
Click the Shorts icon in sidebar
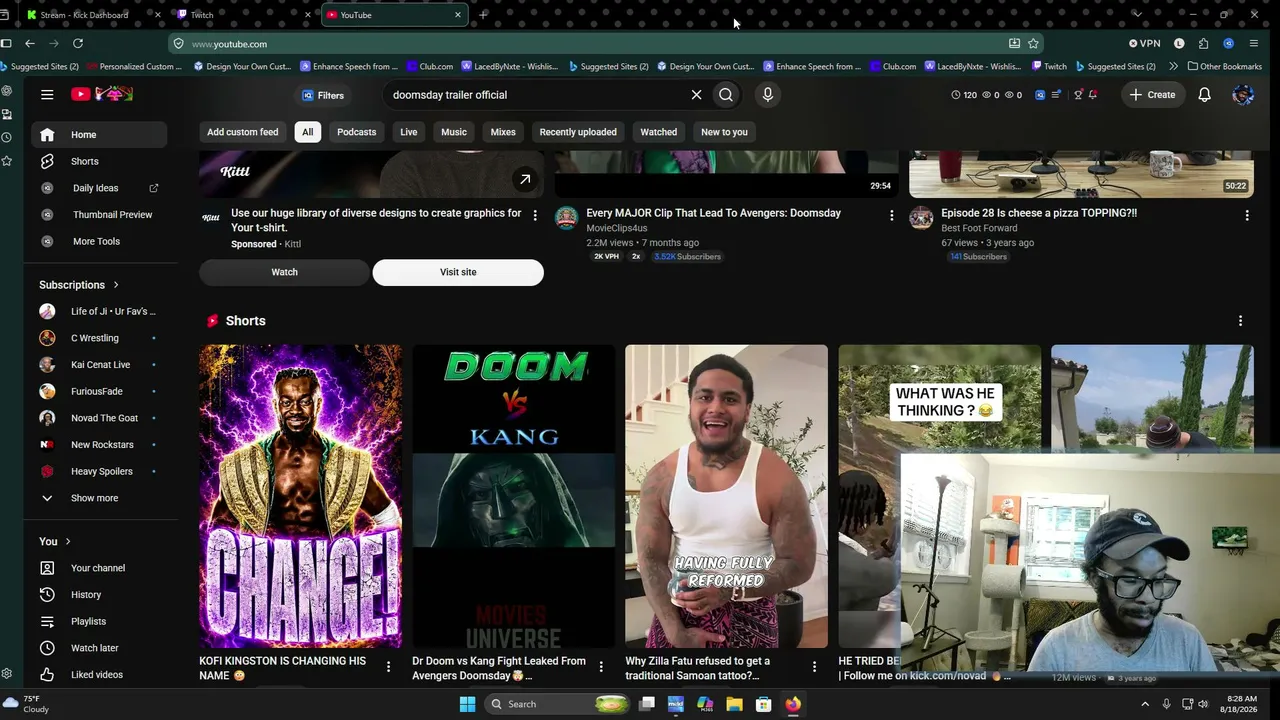[47, 161]
